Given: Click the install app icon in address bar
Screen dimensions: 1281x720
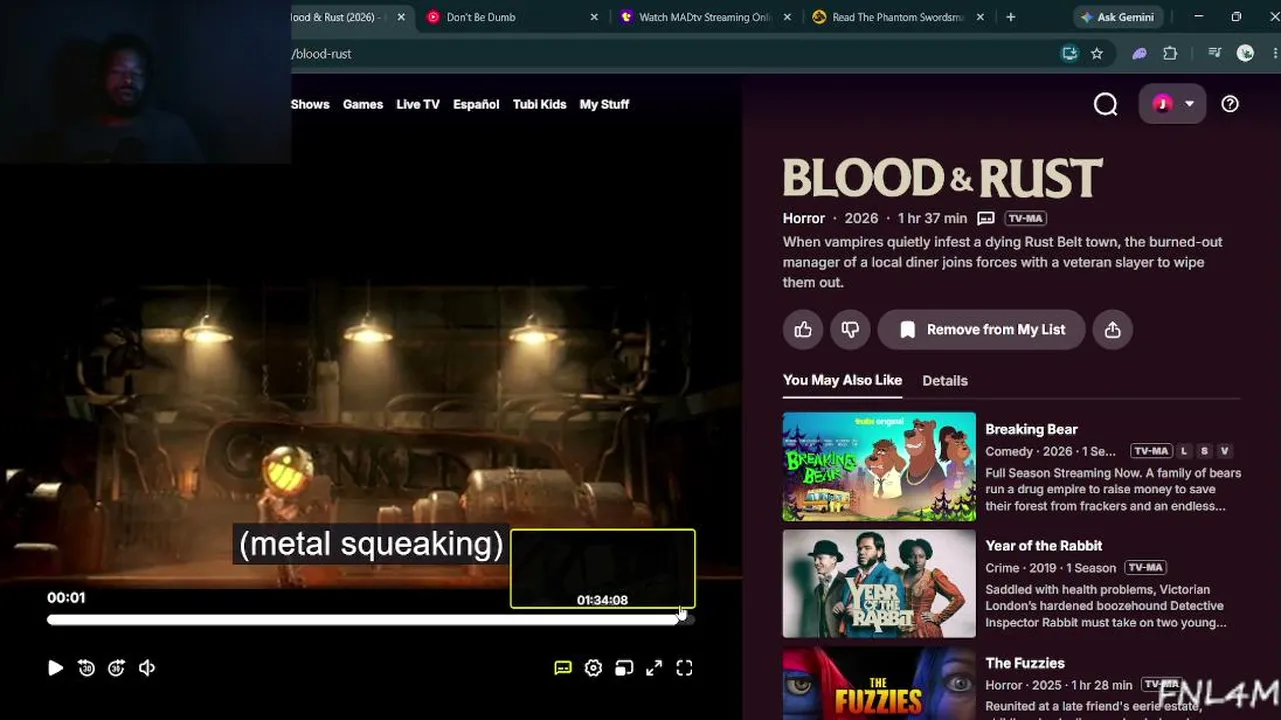Looking at the screenshot, I should pos(1070,54).
